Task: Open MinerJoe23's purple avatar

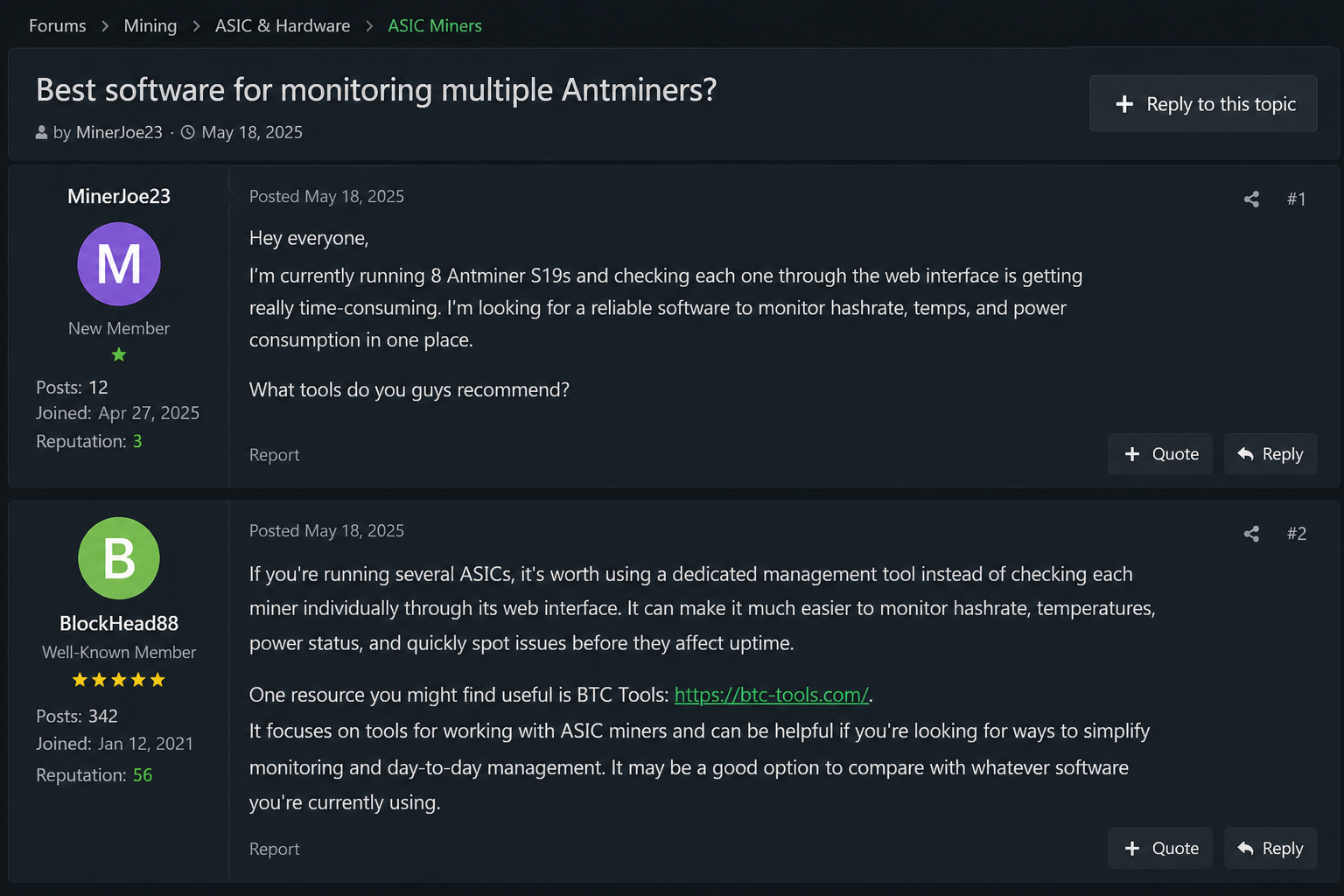Action: [119, 264]
